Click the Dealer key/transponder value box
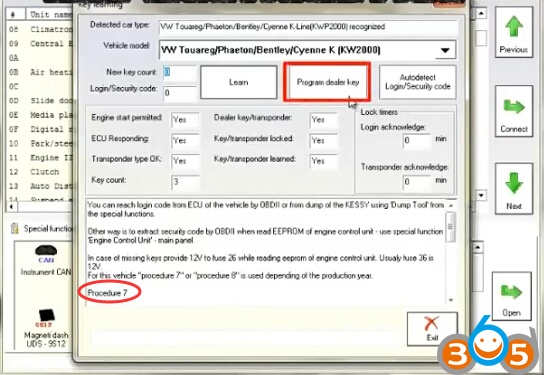 tap(323, 120)
